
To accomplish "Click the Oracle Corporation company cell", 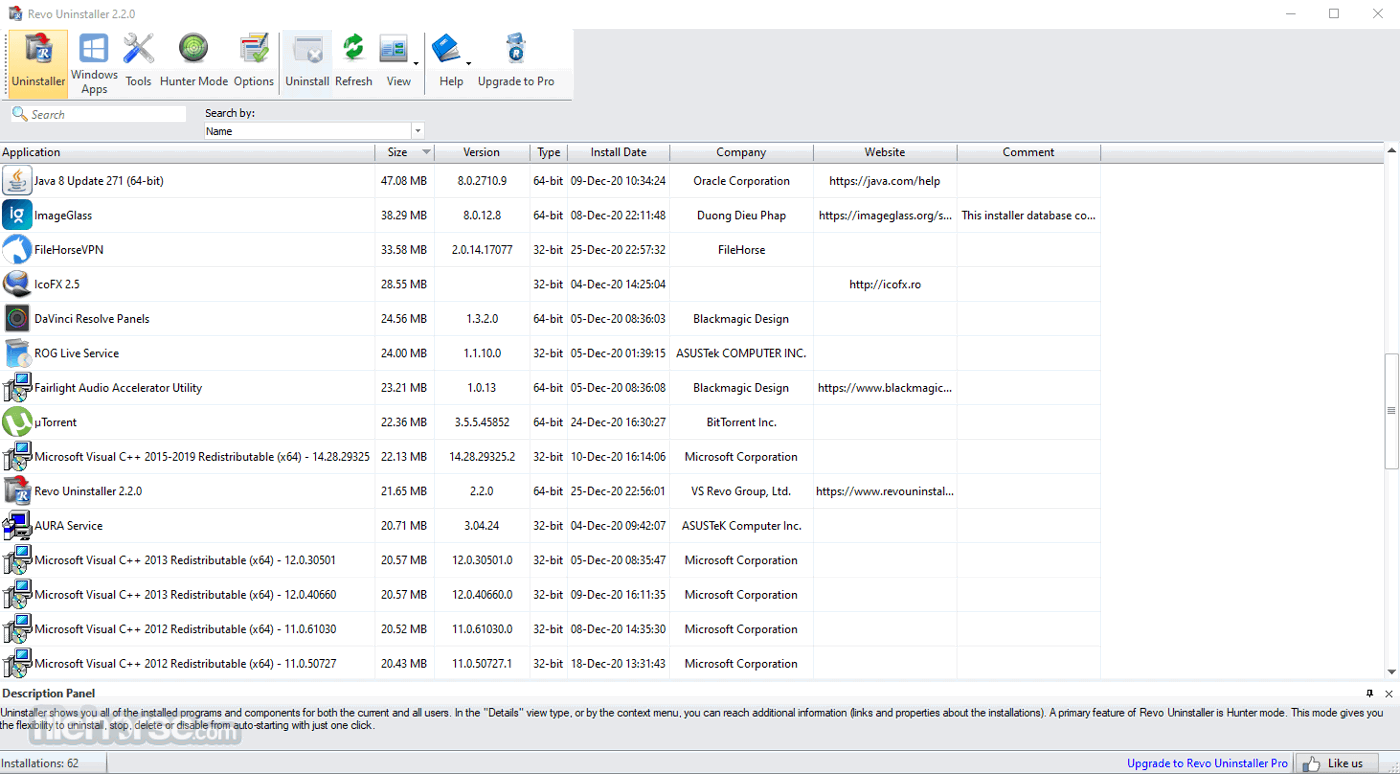I will point(741,181).
